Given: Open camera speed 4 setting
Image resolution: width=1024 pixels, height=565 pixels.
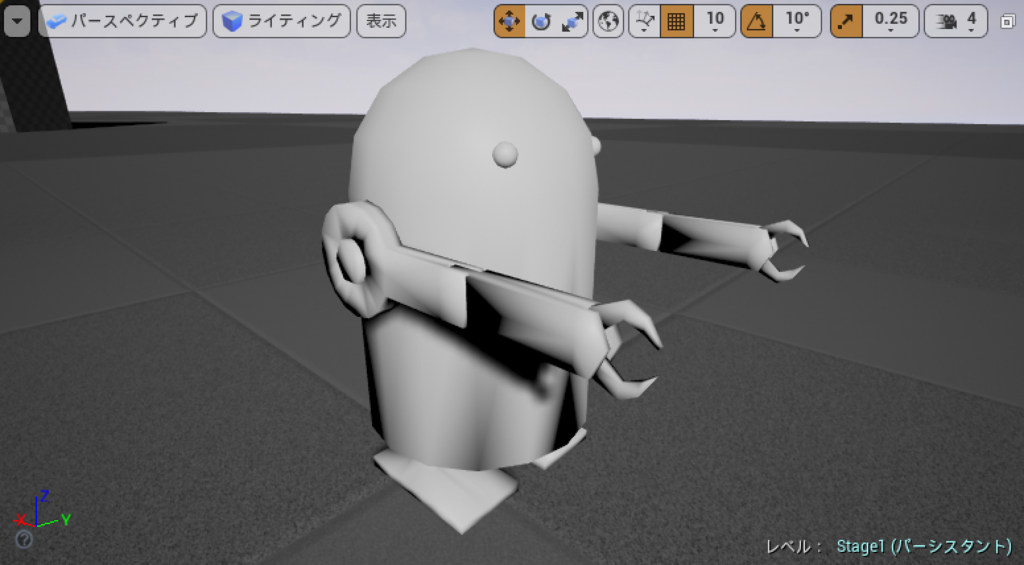Looking at the screenshot, I should pos(956,22).
